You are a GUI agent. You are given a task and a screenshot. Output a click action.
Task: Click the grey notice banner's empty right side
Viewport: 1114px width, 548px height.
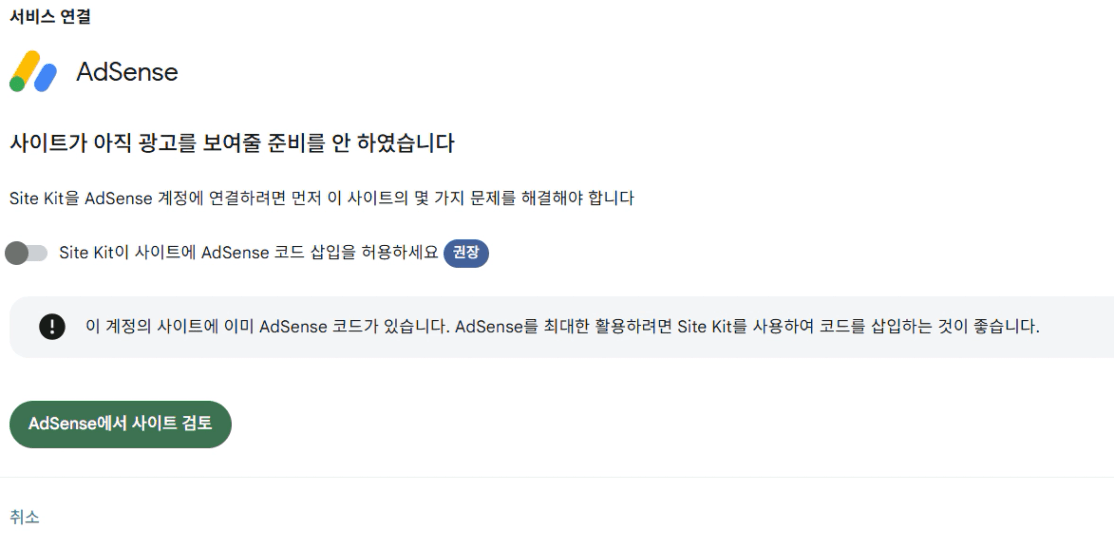1078,327
